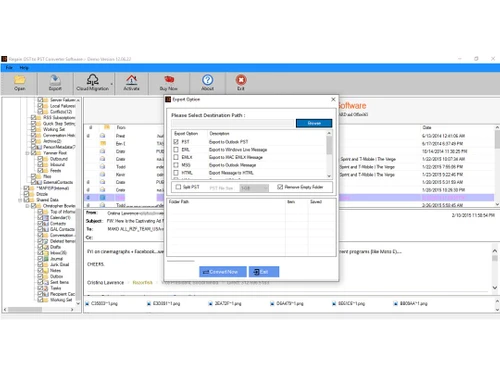Image resolution: width=500 pixels, height=375 pixels.
Task: Open the About question mark icon
Action: tap(207, 80)
